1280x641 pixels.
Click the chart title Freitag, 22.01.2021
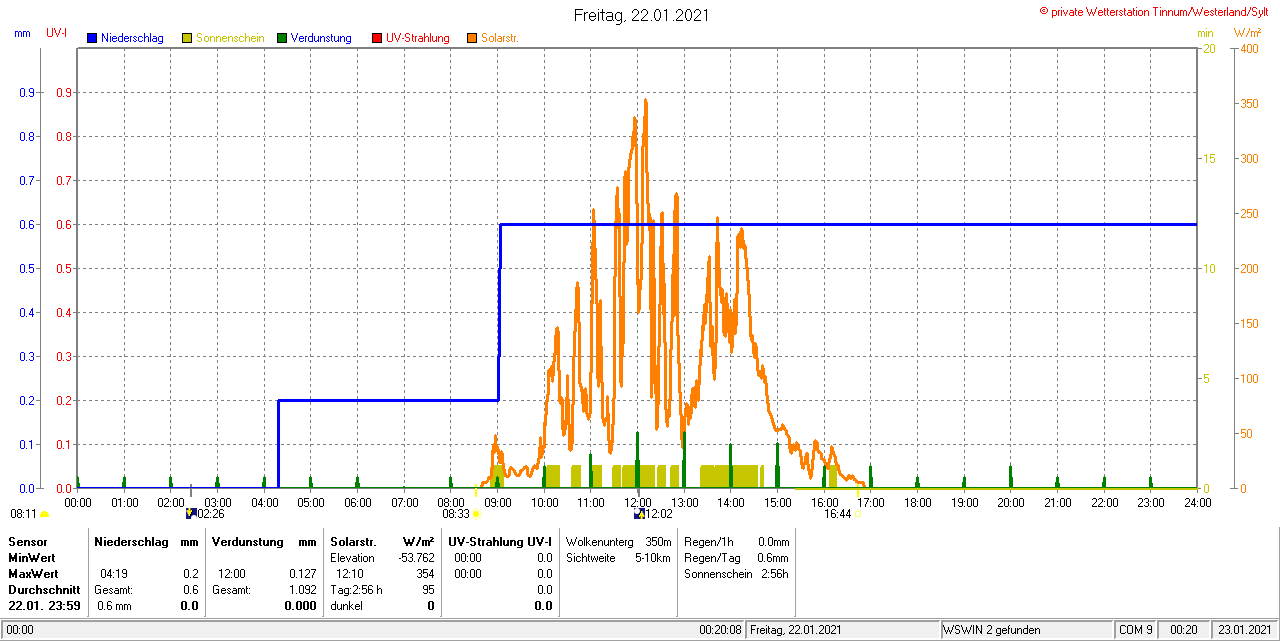(643, 16)
